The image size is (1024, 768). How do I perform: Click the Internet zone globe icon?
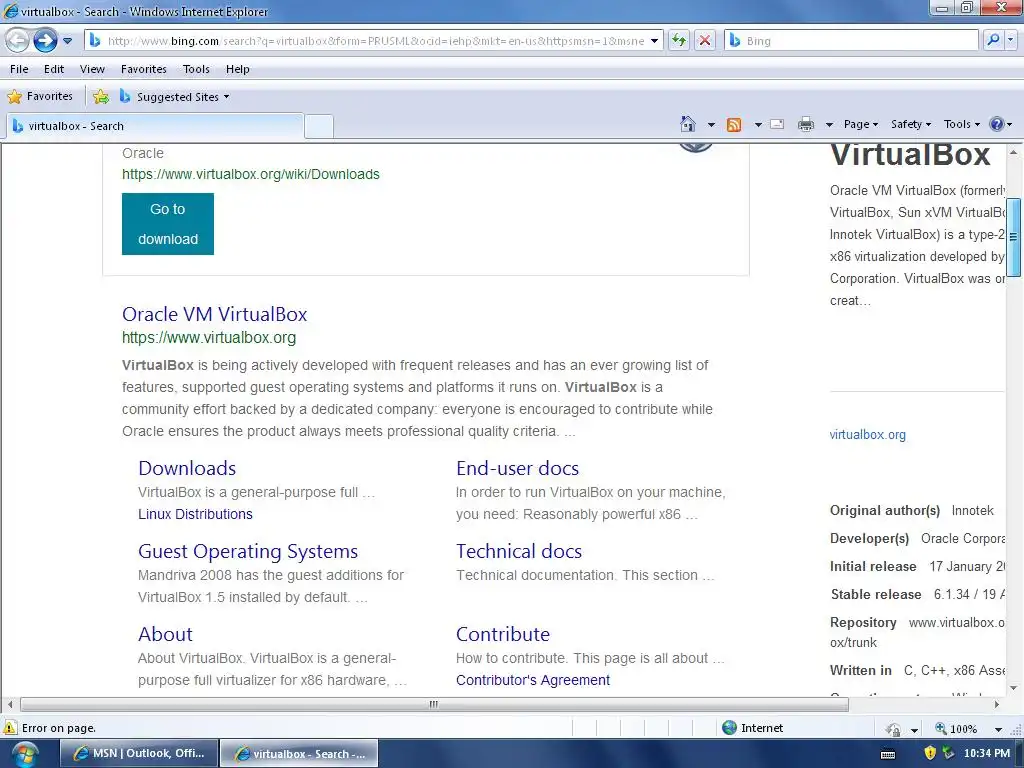729,728
